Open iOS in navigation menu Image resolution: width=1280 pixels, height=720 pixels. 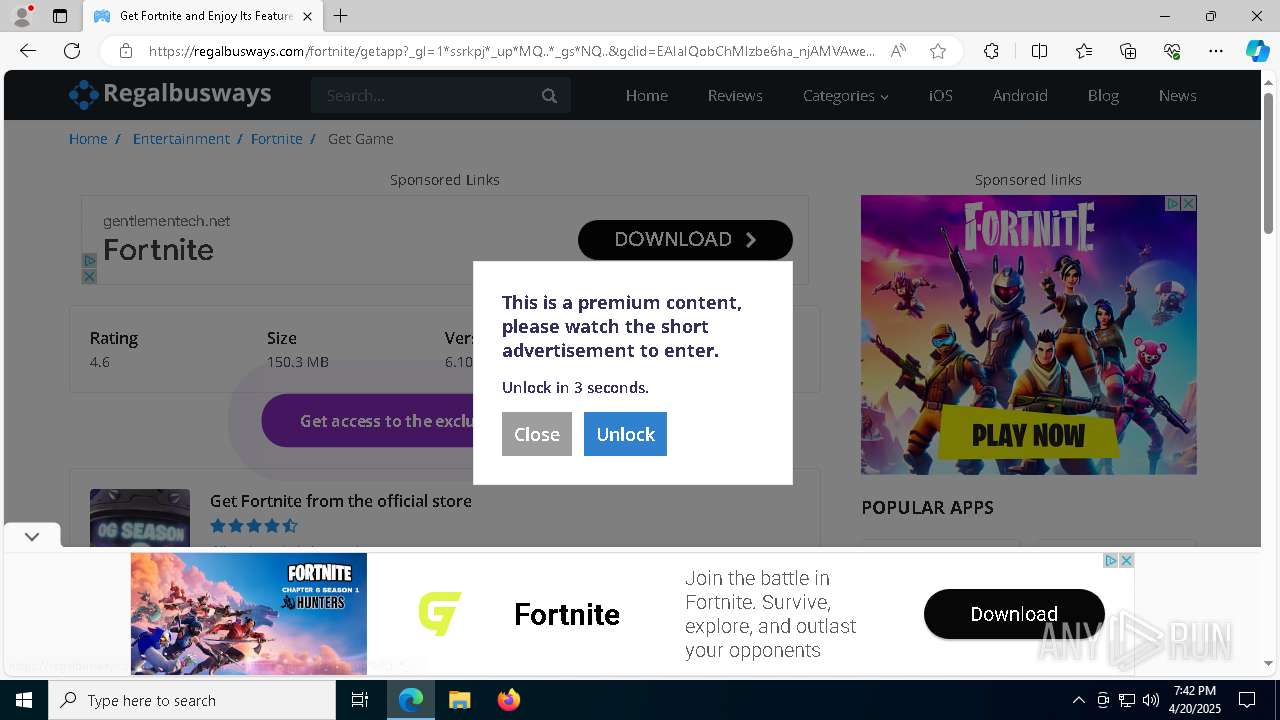click(x=940, y=96)
